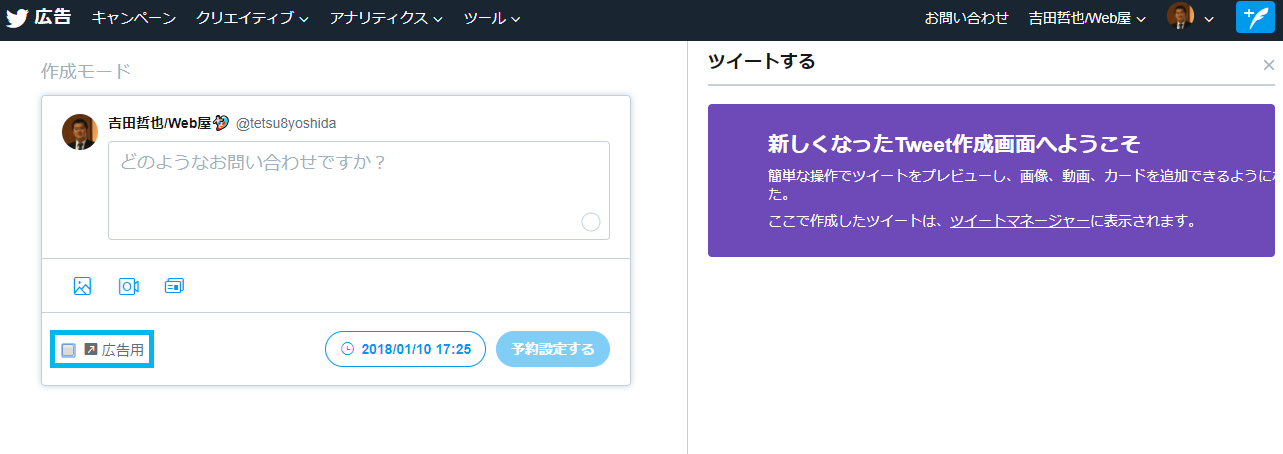Image resolution: width=1283 pixels, height=454 pixels.
Task: Click the add video icon
Action: coord(129,286)
